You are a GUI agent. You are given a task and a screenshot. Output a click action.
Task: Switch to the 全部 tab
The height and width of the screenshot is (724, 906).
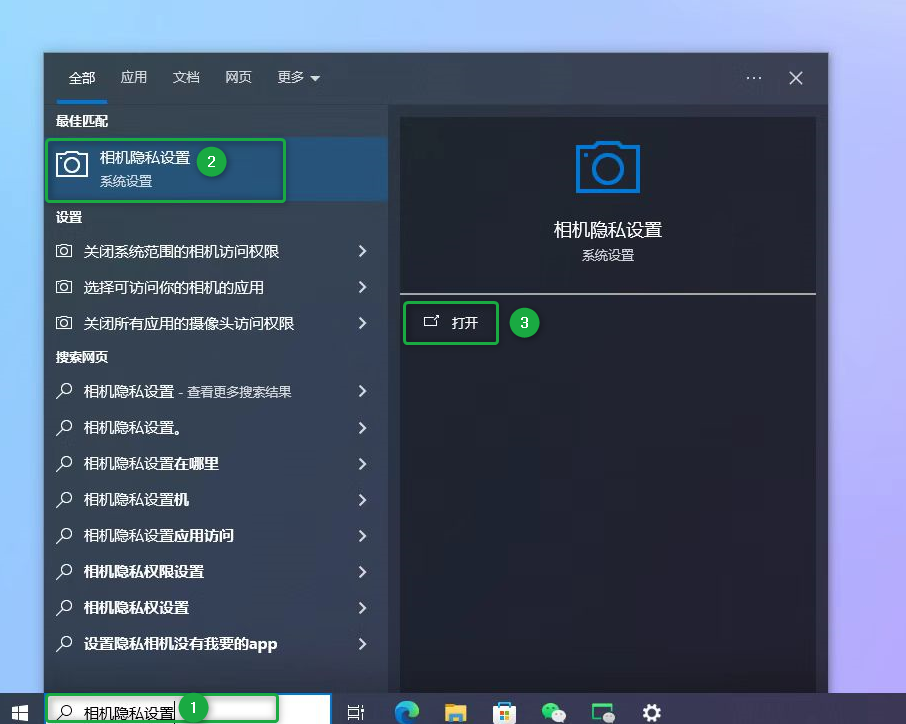81,77
